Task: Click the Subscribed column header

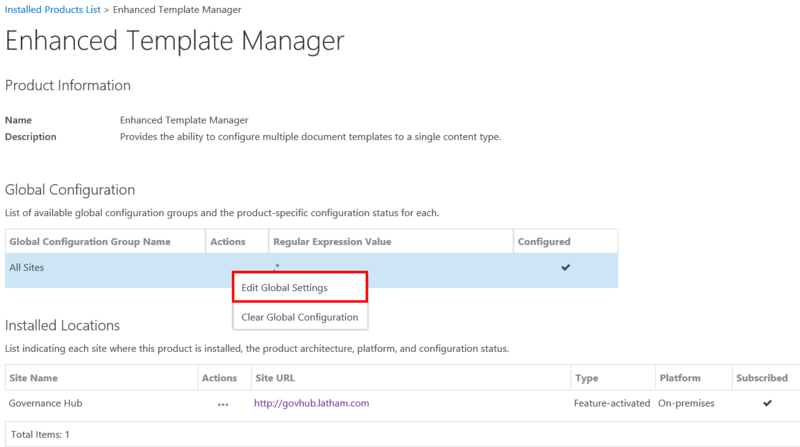Action: tap(761, 378)
